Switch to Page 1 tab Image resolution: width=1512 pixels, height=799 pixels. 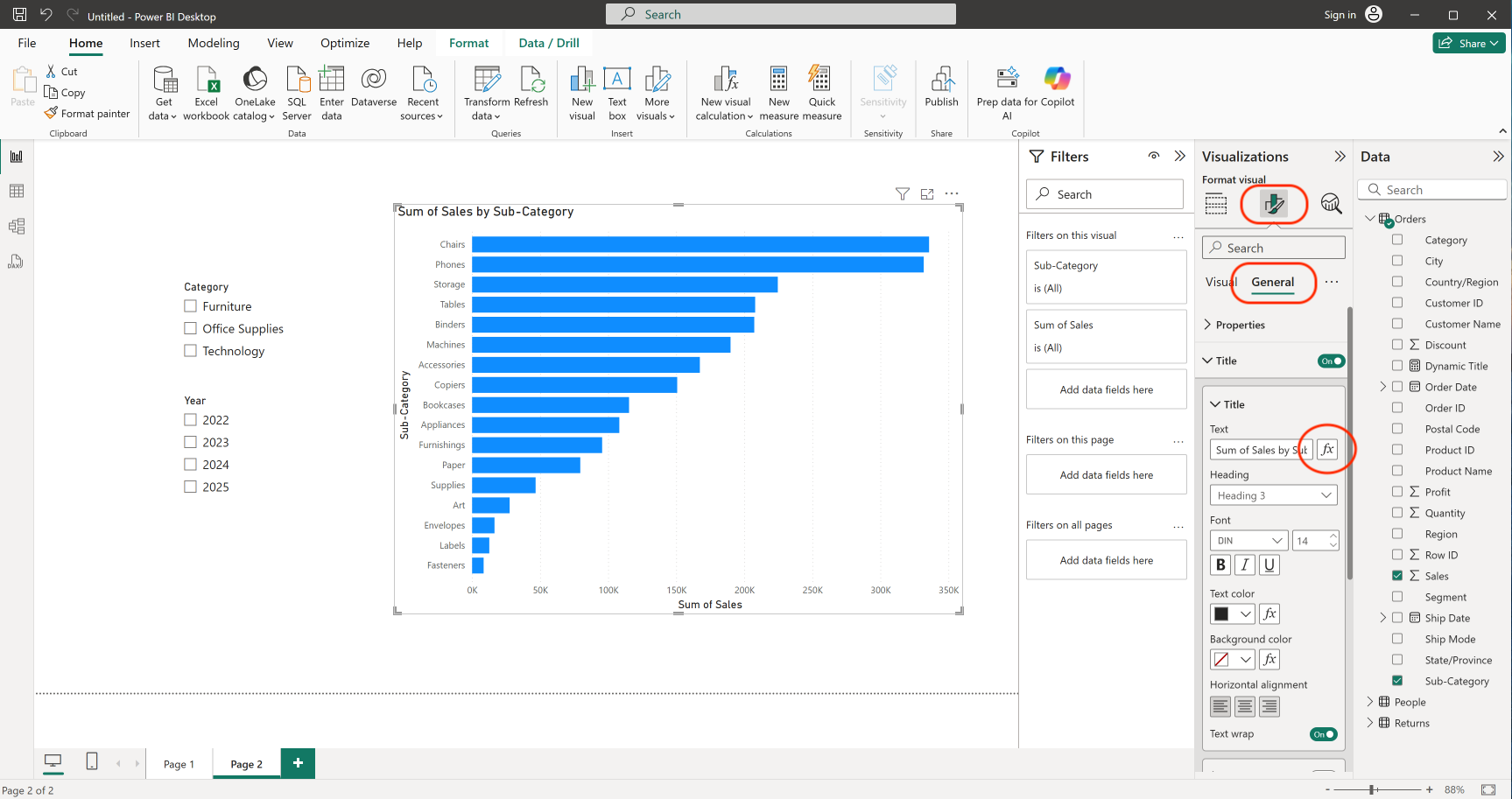pos(179,764)
